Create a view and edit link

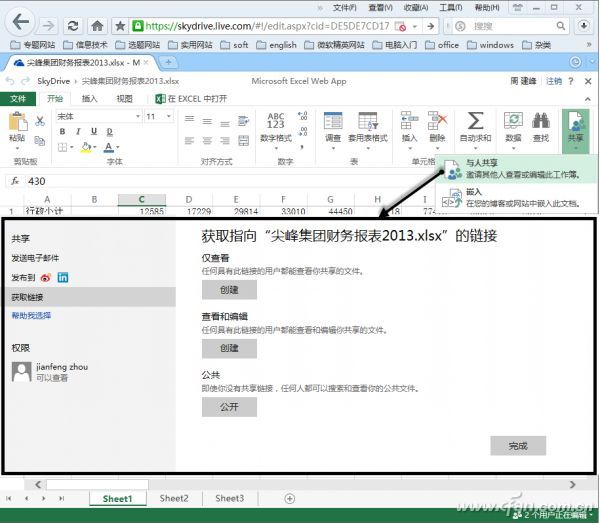pos(229,348)
